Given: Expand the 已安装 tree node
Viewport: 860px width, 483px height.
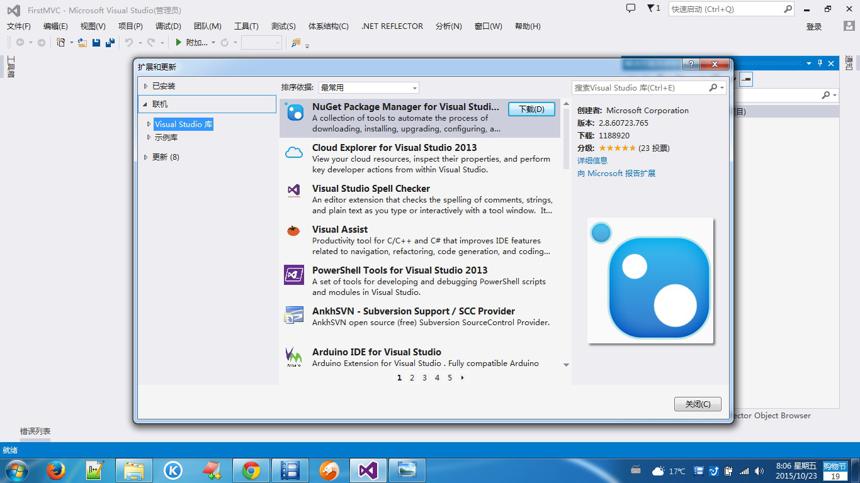Looking at the screenshot, I should tap(145, 86).
